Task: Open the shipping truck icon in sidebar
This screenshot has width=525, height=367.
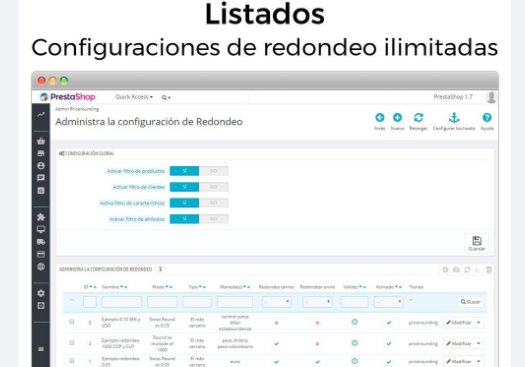Action: point(41,242)
